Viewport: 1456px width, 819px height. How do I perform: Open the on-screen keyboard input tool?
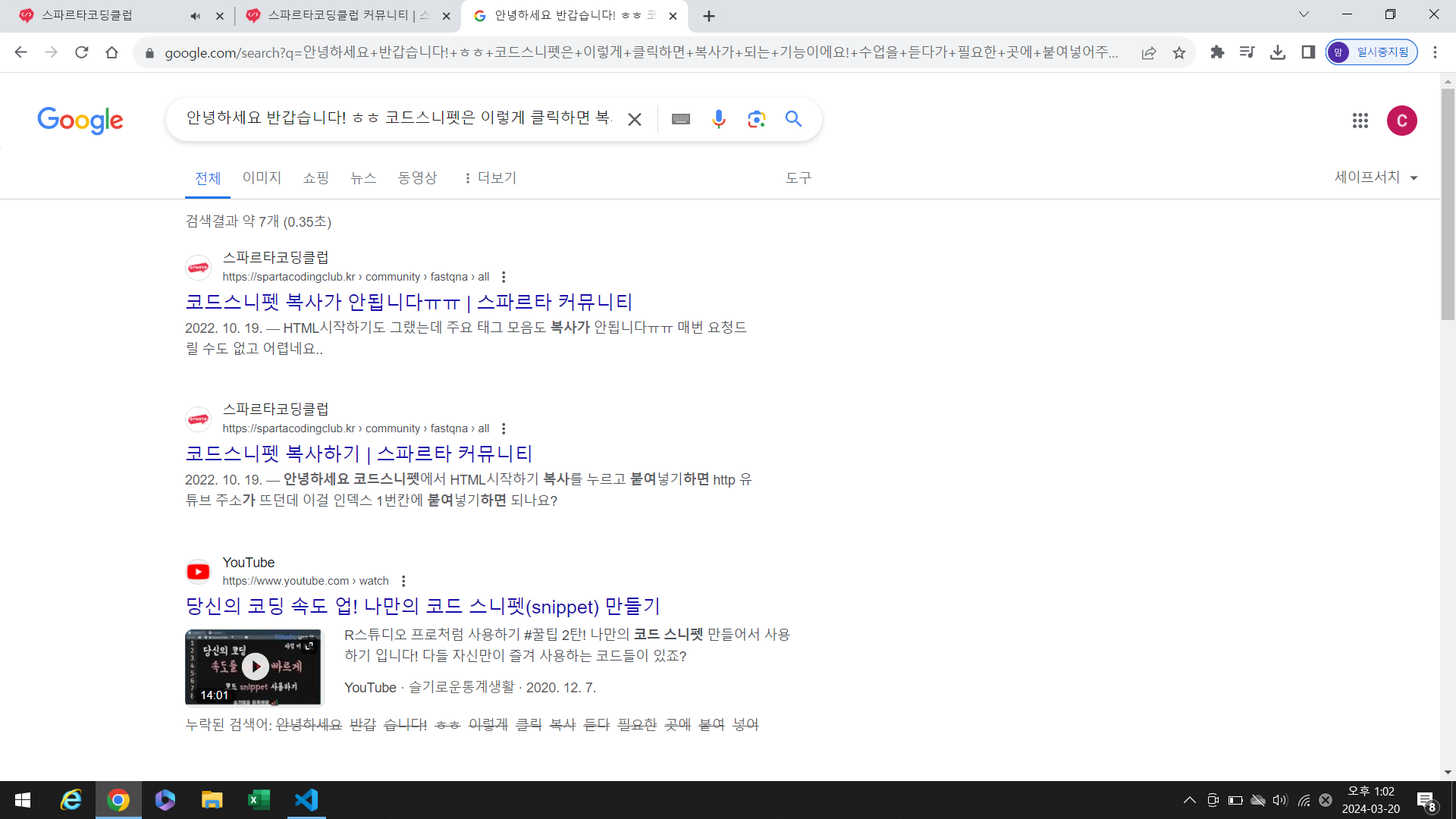(681, 119)
